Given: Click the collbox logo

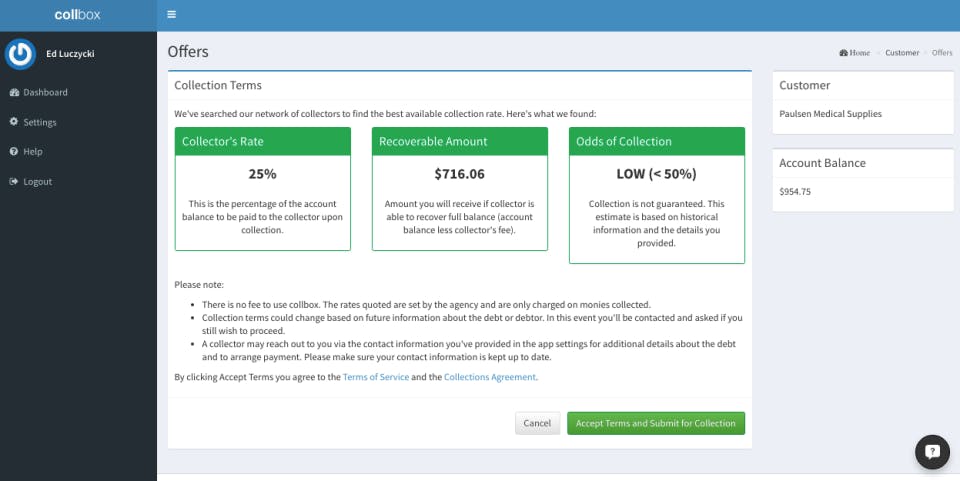Looking at the screenshot, I should (x=77, y=15).
